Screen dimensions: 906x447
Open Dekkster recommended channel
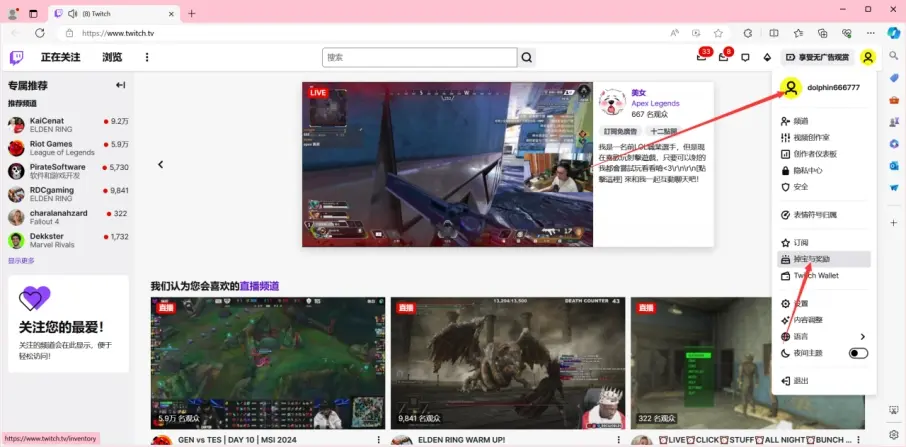[x=68, y=240]
